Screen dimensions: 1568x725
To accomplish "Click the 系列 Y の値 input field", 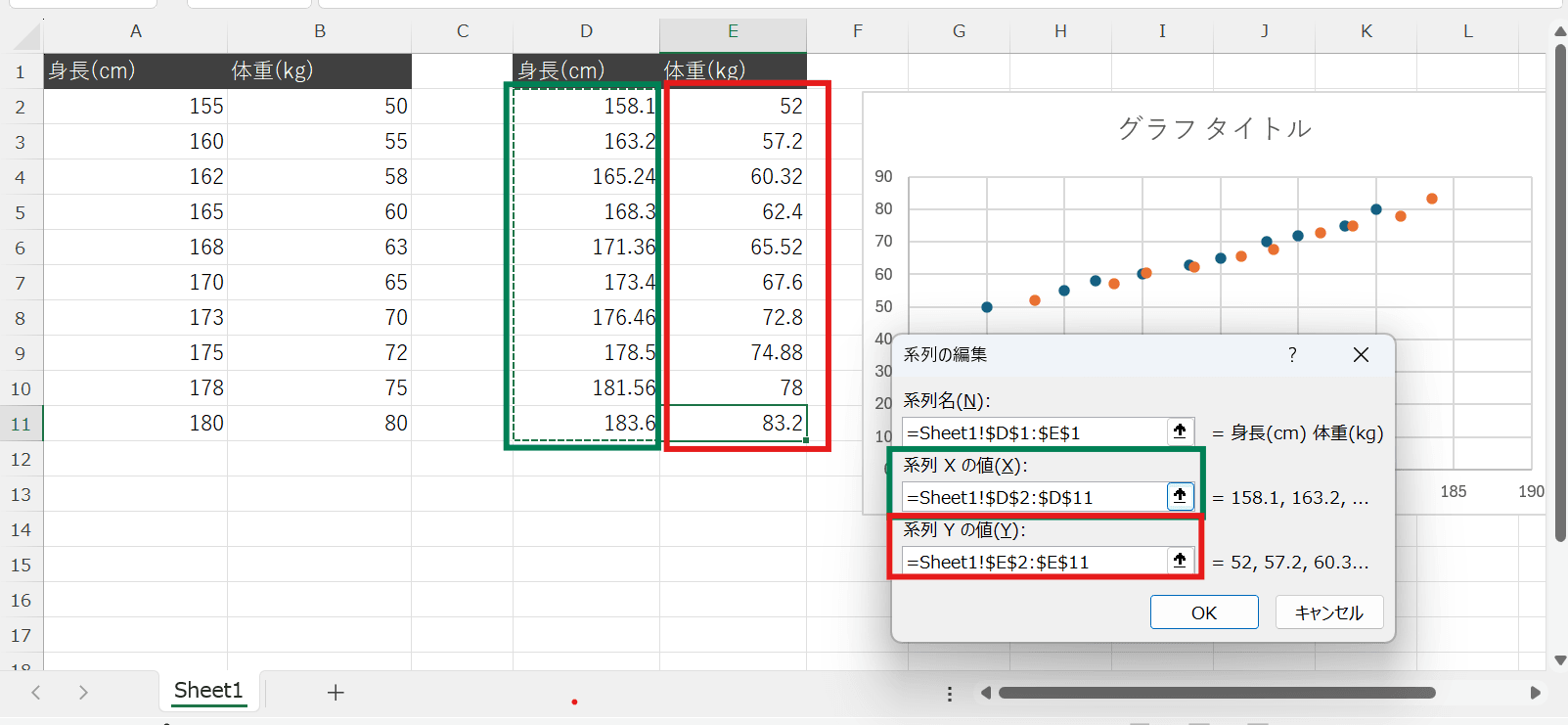I will 1033,562.
